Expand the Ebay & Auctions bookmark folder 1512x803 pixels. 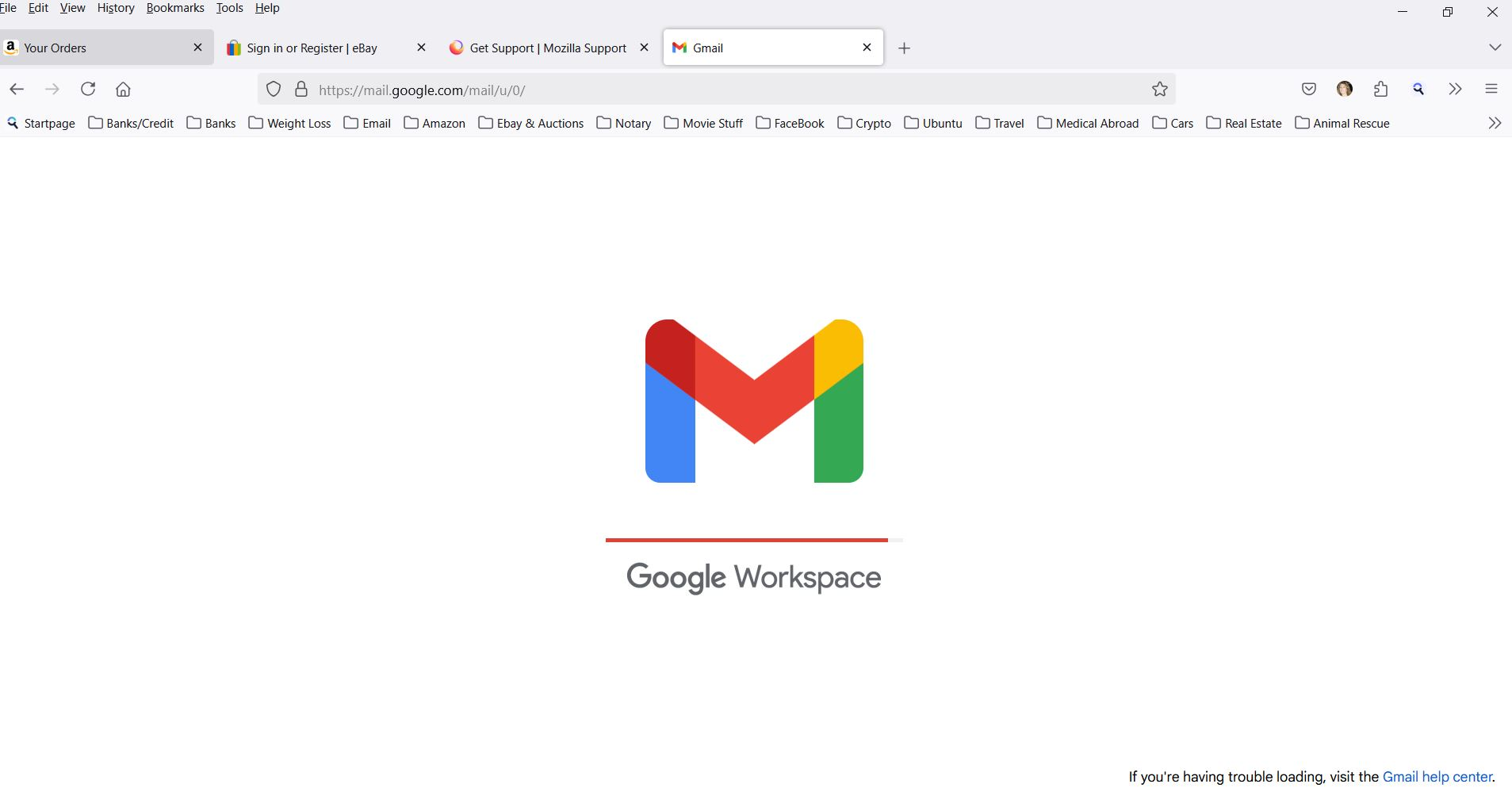(x=531, y=123)
